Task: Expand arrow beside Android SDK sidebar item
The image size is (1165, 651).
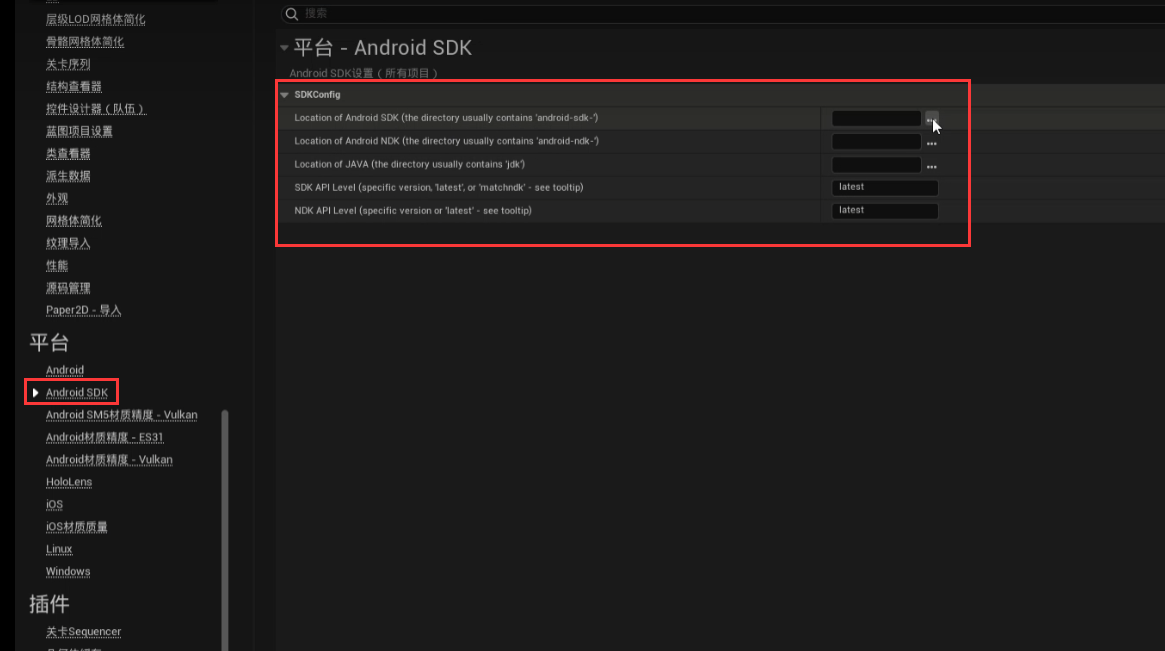Action: click(35, 392)
